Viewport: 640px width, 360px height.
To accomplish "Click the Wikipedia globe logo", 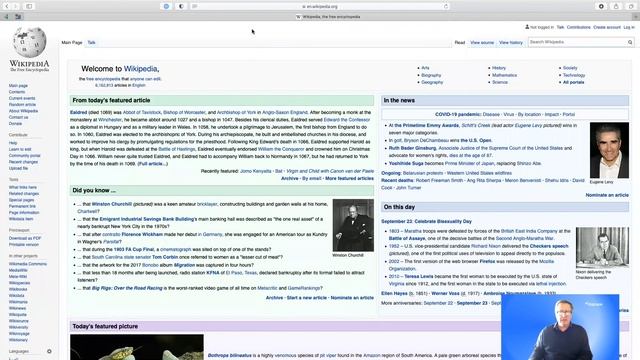I will [29, 42].
